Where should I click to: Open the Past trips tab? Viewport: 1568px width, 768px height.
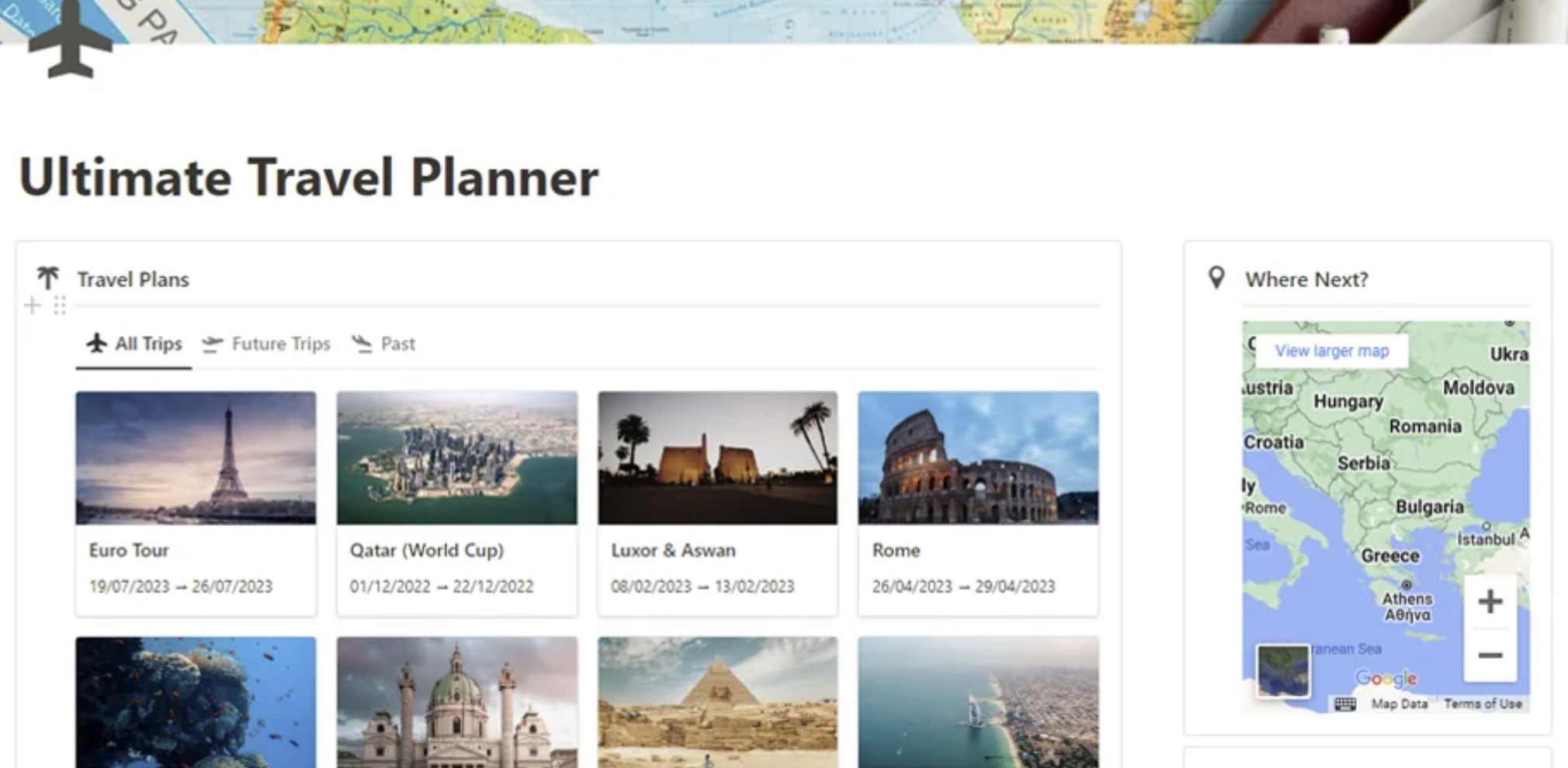click(x=397, y=344)
